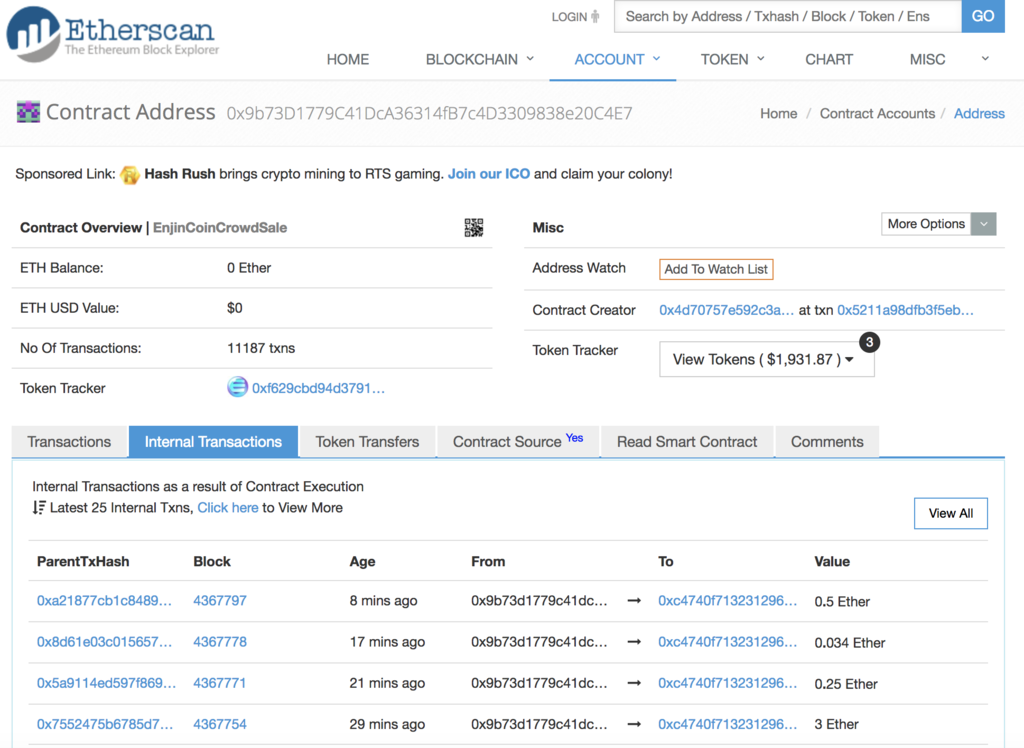Open the Read Smart Contract tab
Image resolution: width=1024 pixels, height=748 pixels.
pyautogui.click(x=687, y=442)
